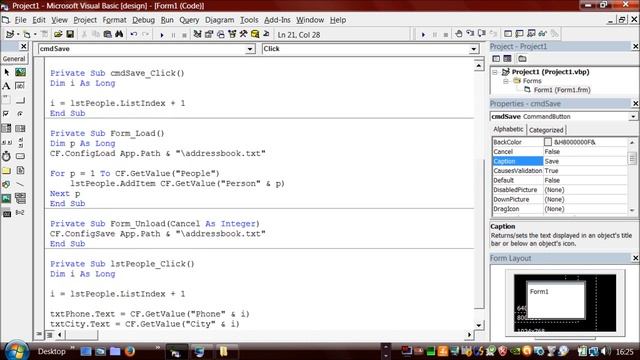Toggle Folders in the Project panel
Image resolution: width=640 pixels, height=360 pixels.
[x=522, y=59]
